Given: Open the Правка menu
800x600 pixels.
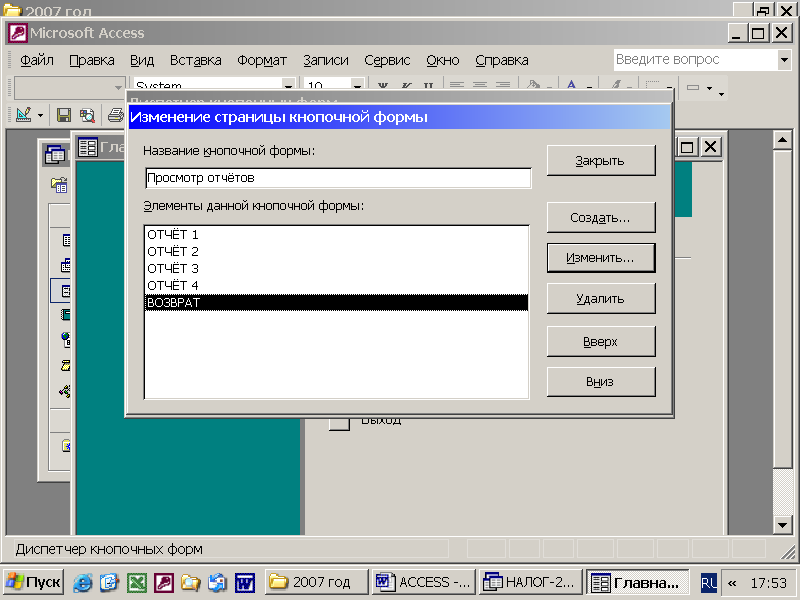Looking at the screenshot, I should 92,60.
